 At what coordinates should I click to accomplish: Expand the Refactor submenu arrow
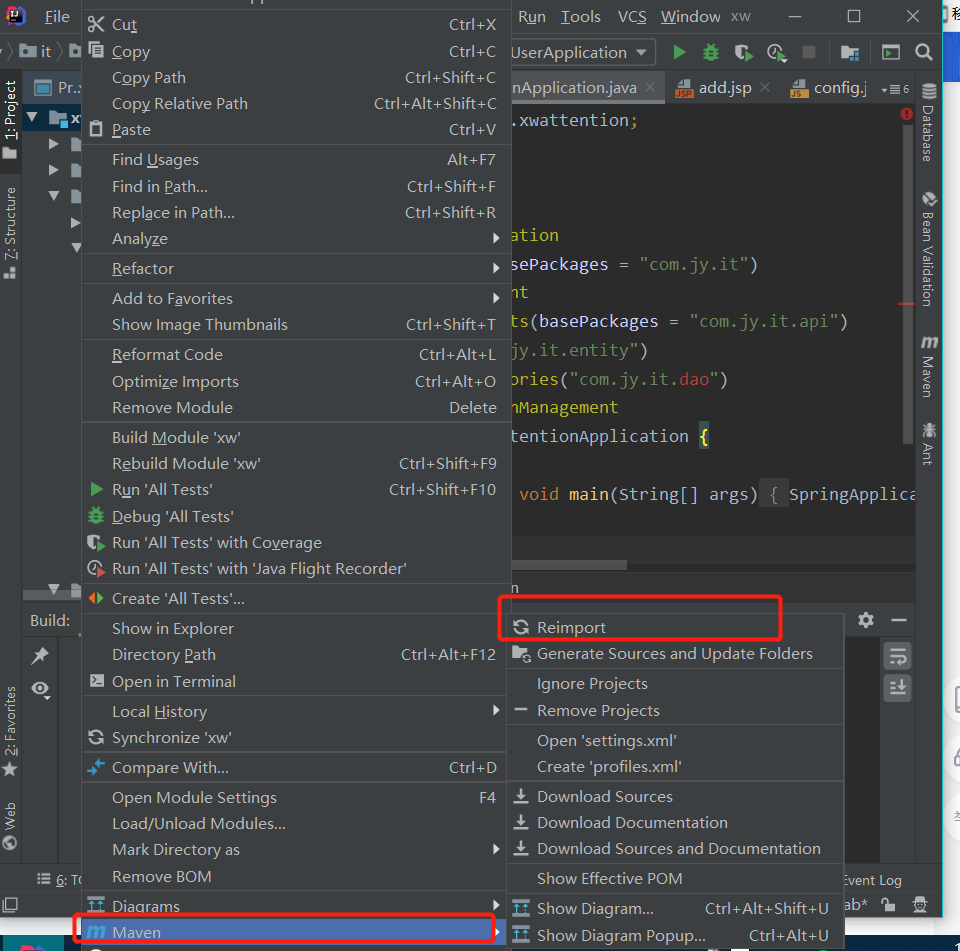pos(496,268)
